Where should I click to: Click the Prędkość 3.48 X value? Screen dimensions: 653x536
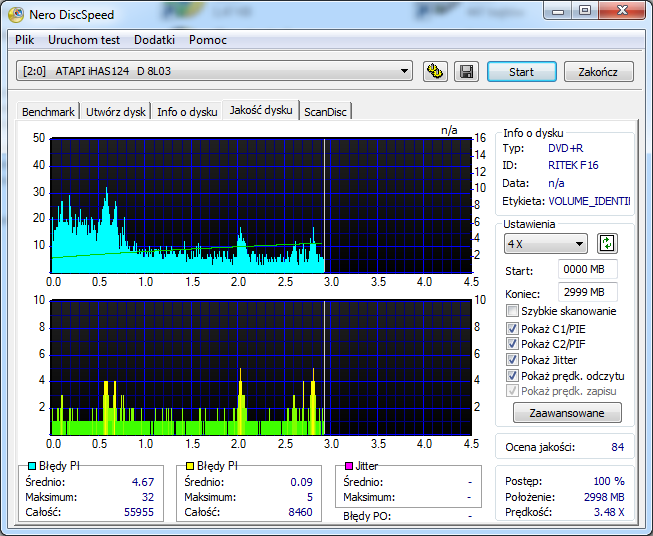click(x=609, y=512)
